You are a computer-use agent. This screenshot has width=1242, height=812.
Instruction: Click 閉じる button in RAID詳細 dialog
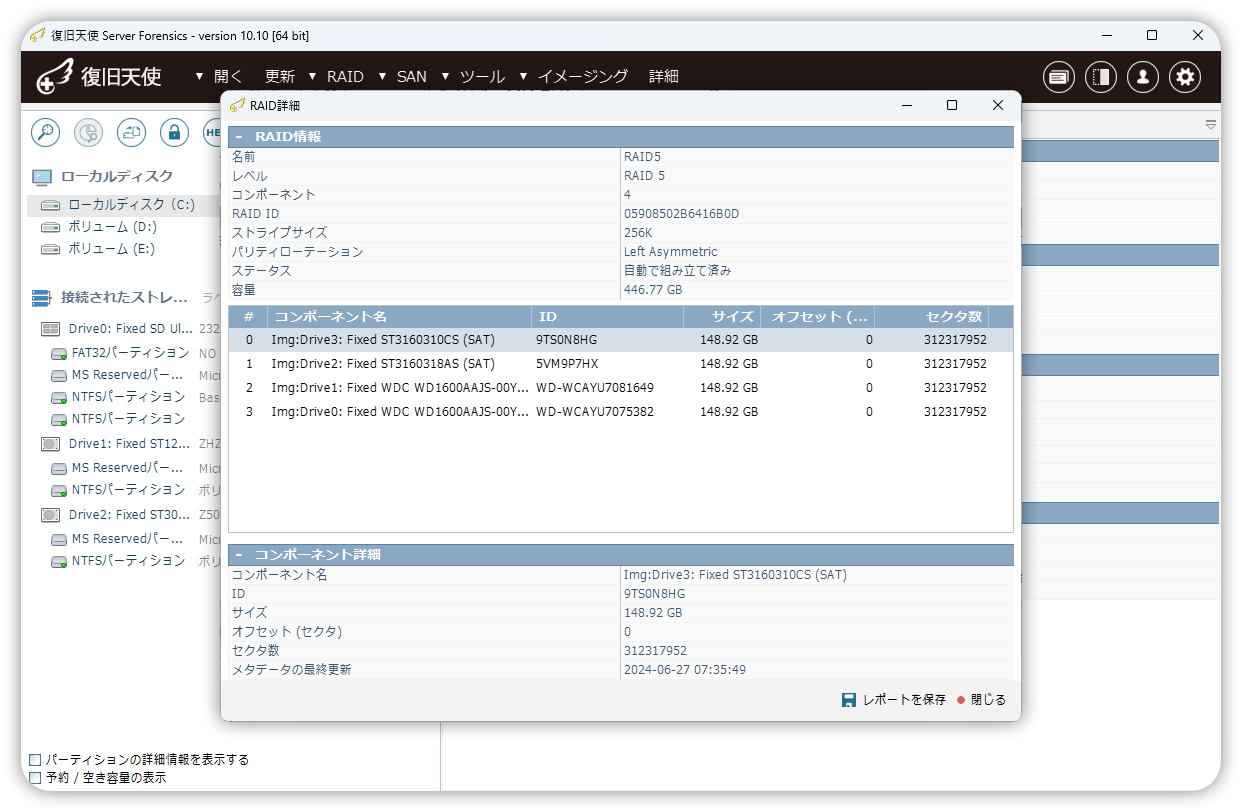point(981,700)
